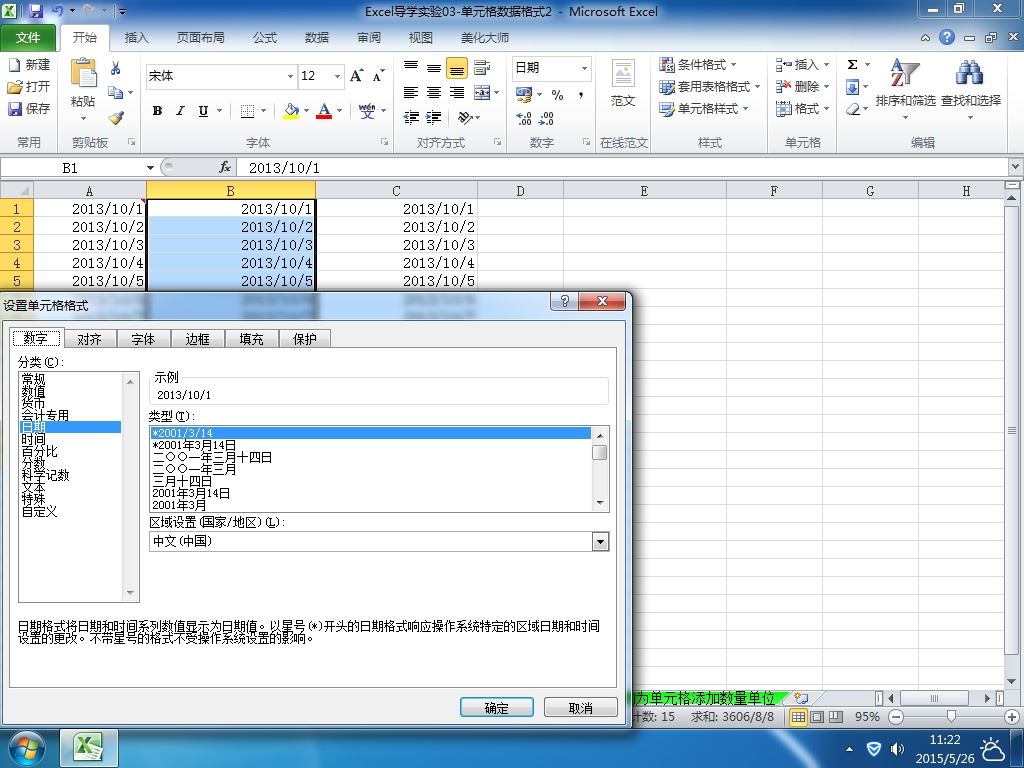Viewport: 1024px width, 768px height.
Task: Click the zoom slider handle
Action: click(952, 716)
